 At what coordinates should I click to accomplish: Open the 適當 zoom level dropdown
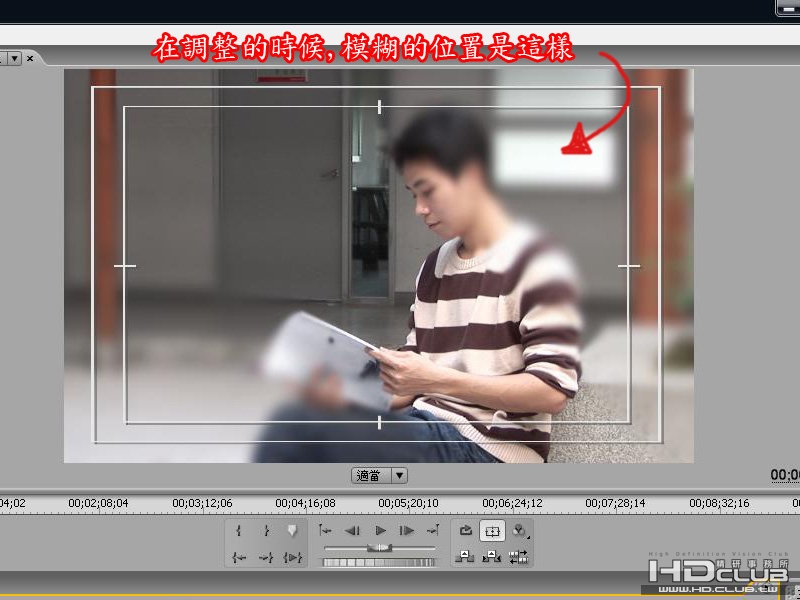pyautogui.click(x=379, y=476)
